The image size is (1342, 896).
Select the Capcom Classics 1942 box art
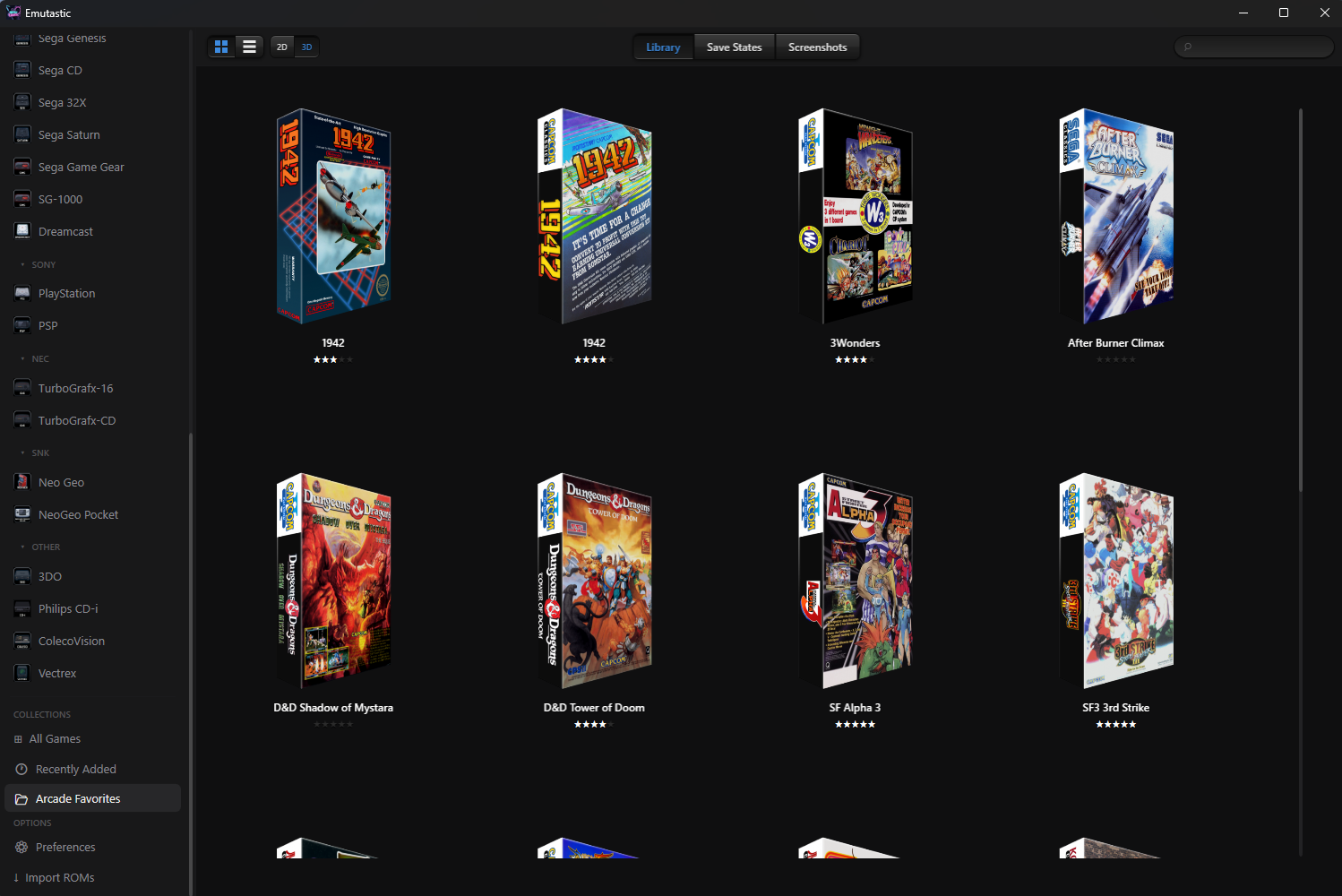pos(594,216)
